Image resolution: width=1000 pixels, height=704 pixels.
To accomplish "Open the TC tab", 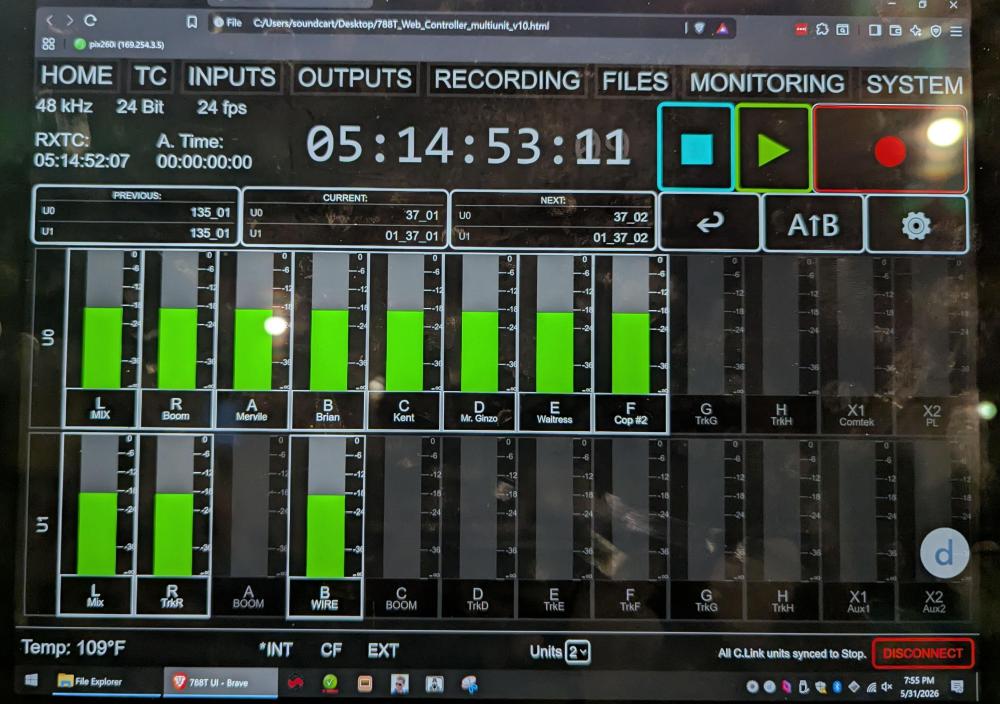I will click(x=151, y=77).
